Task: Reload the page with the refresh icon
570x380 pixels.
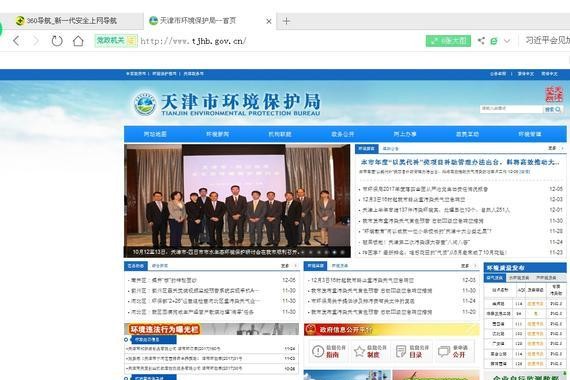Action: coord(57,41)
